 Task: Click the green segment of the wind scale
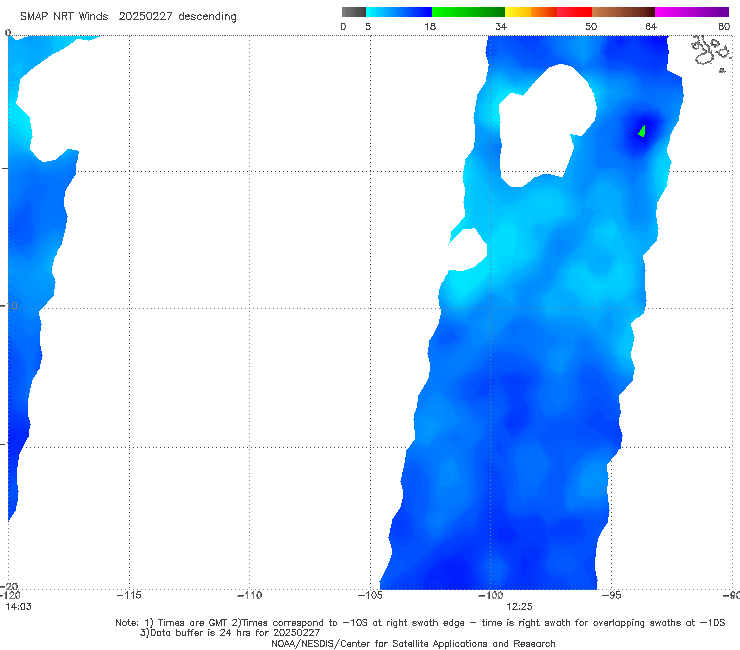(468, 12)
